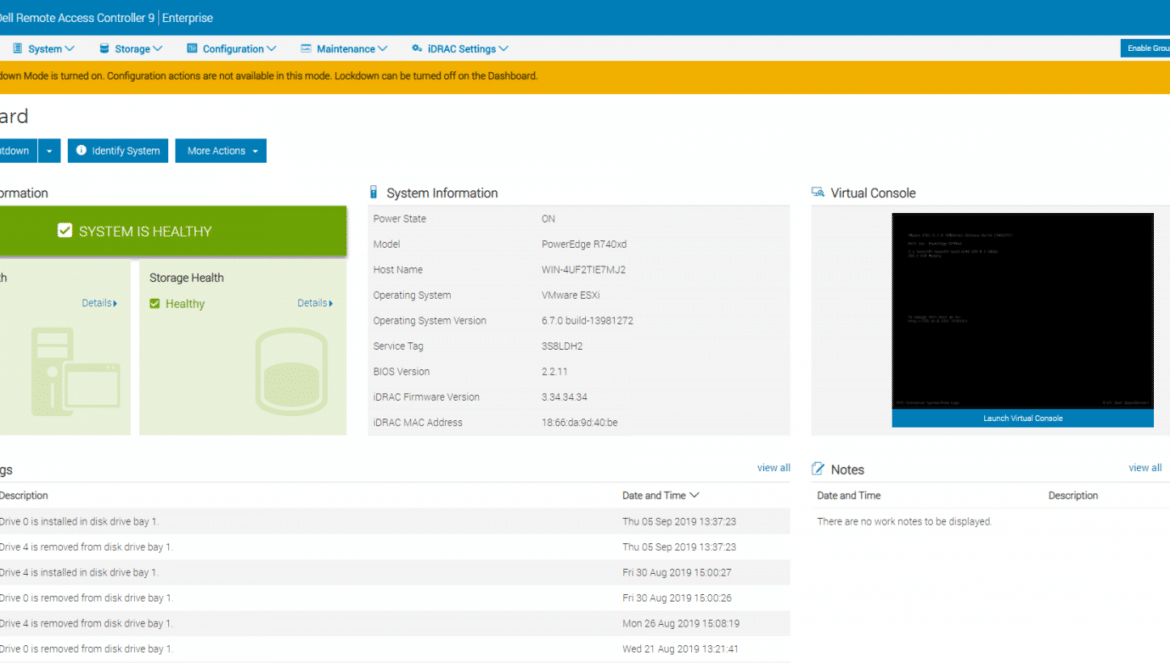Click the Virtual Console monitor icon

click(x=818, y=192)
